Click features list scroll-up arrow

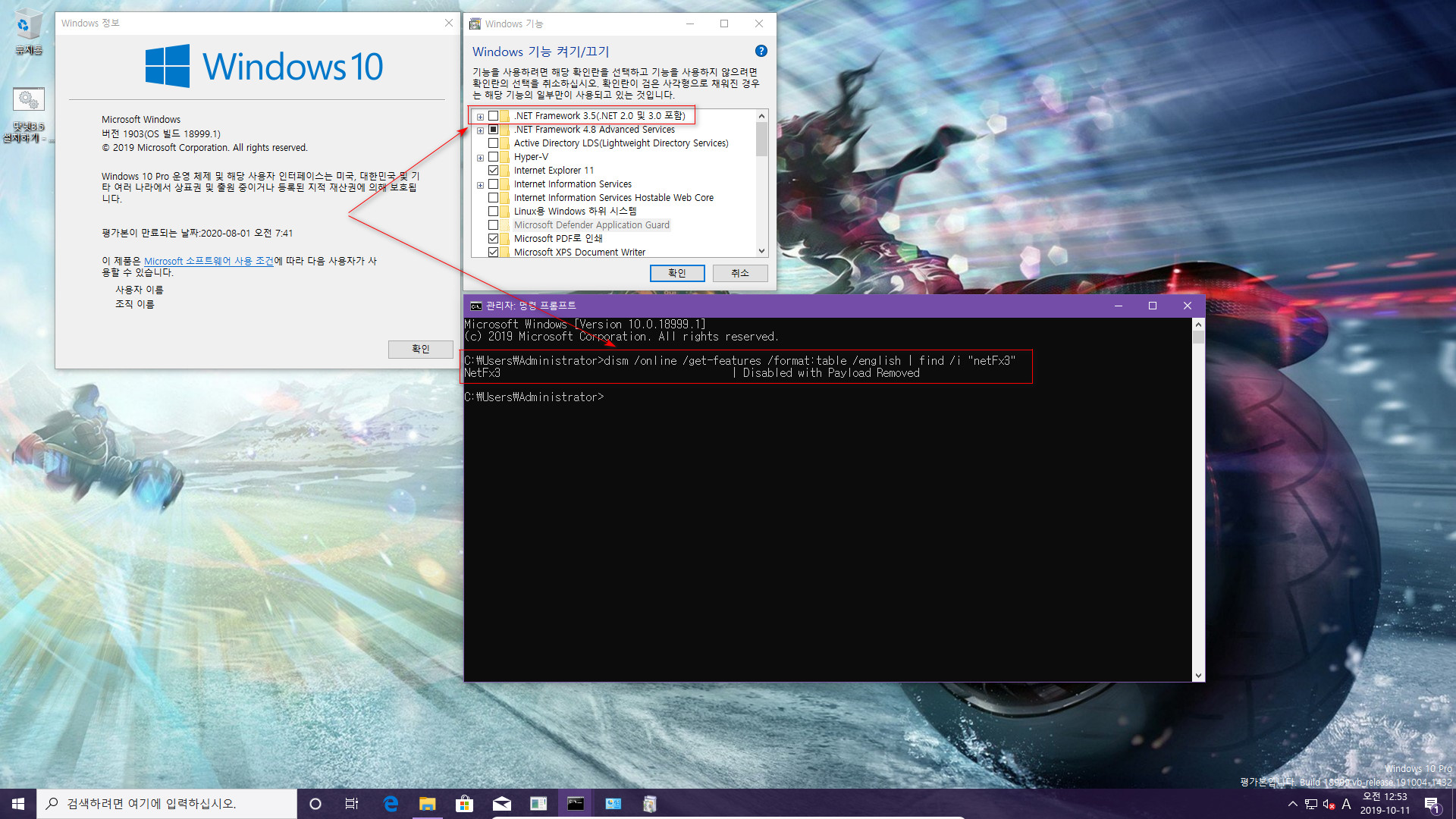point(761,116)
